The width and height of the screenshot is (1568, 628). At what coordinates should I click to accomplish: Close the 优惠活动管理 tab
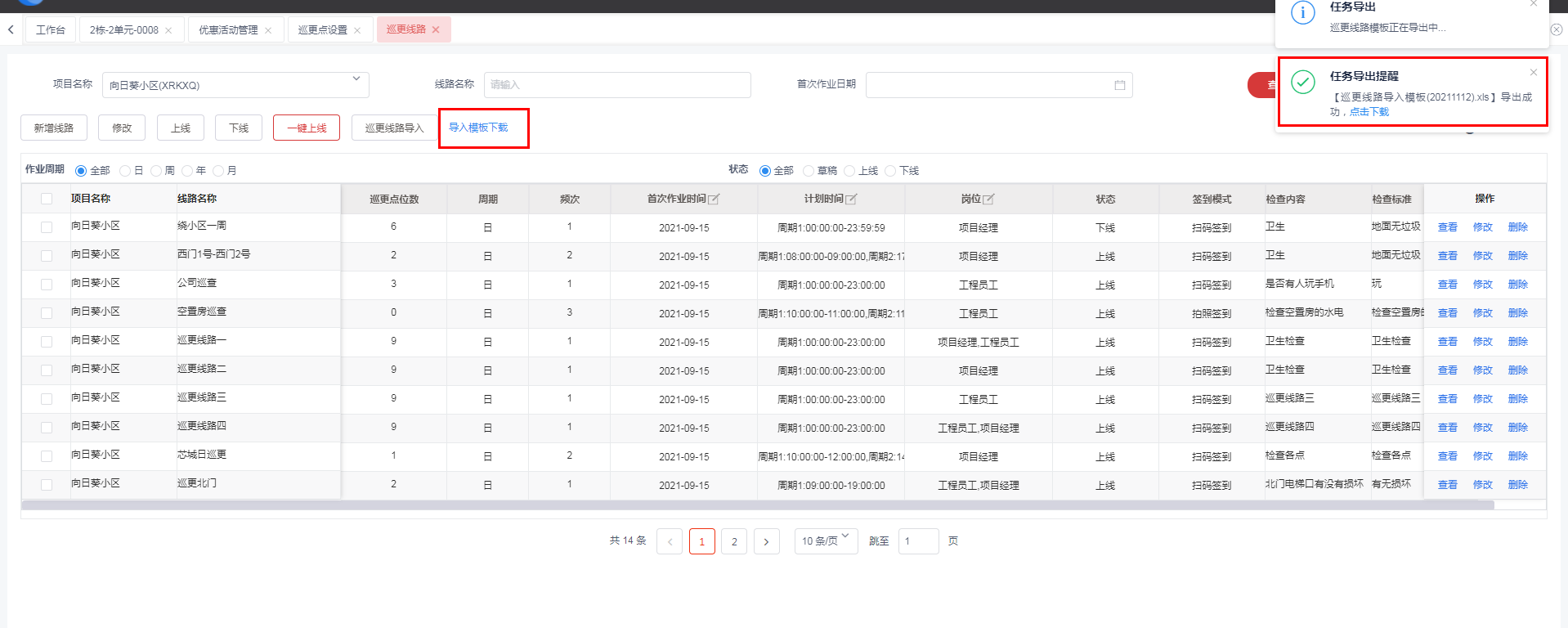(x=268, y=30)
